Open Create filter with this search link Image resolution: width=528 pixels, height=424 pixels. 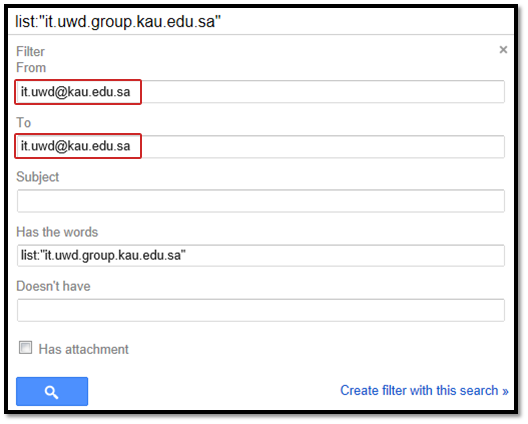424,391
